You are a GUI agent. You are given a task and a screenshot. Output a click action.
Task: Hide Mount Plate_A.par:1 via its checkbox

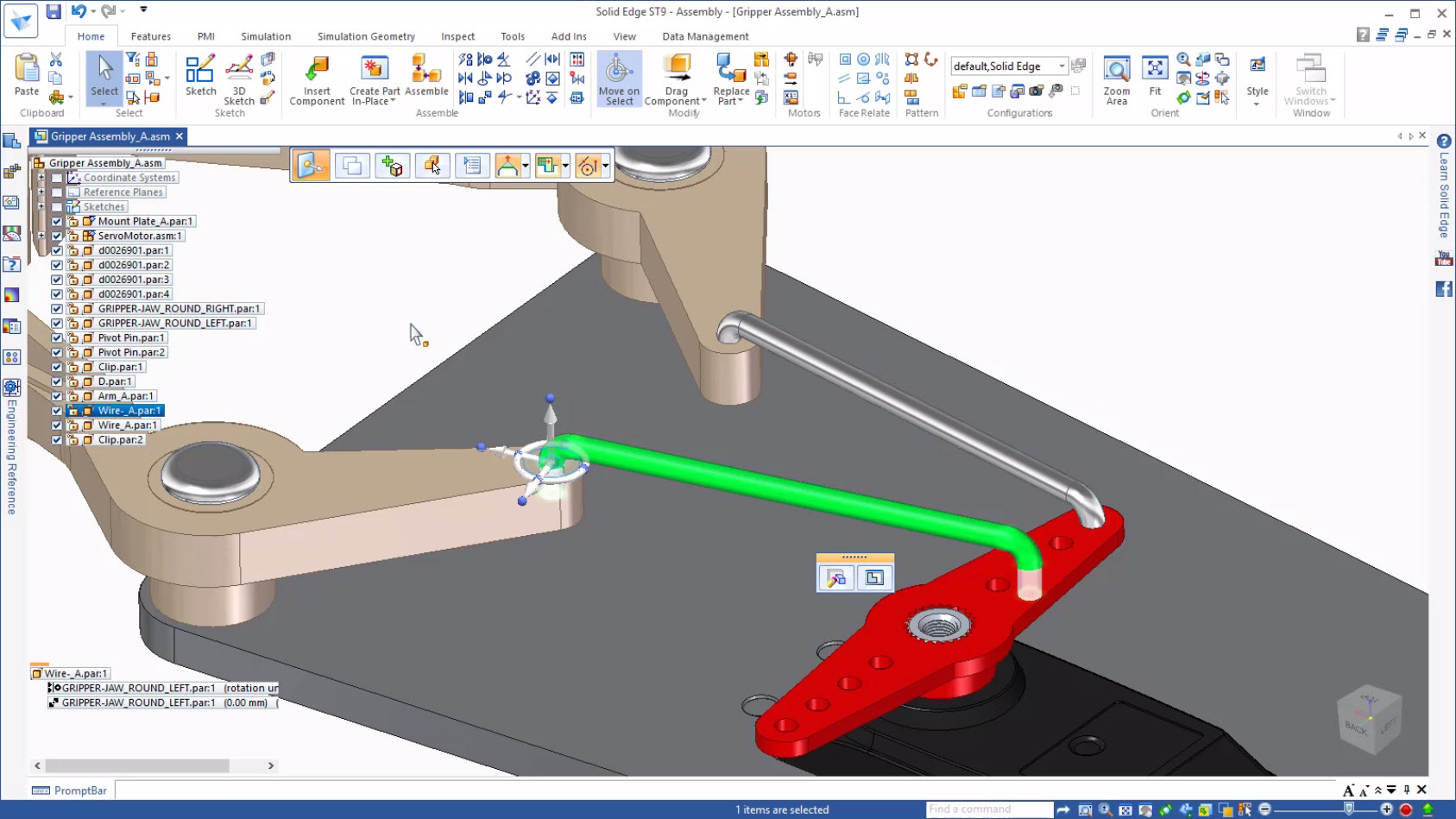point(55,220)
